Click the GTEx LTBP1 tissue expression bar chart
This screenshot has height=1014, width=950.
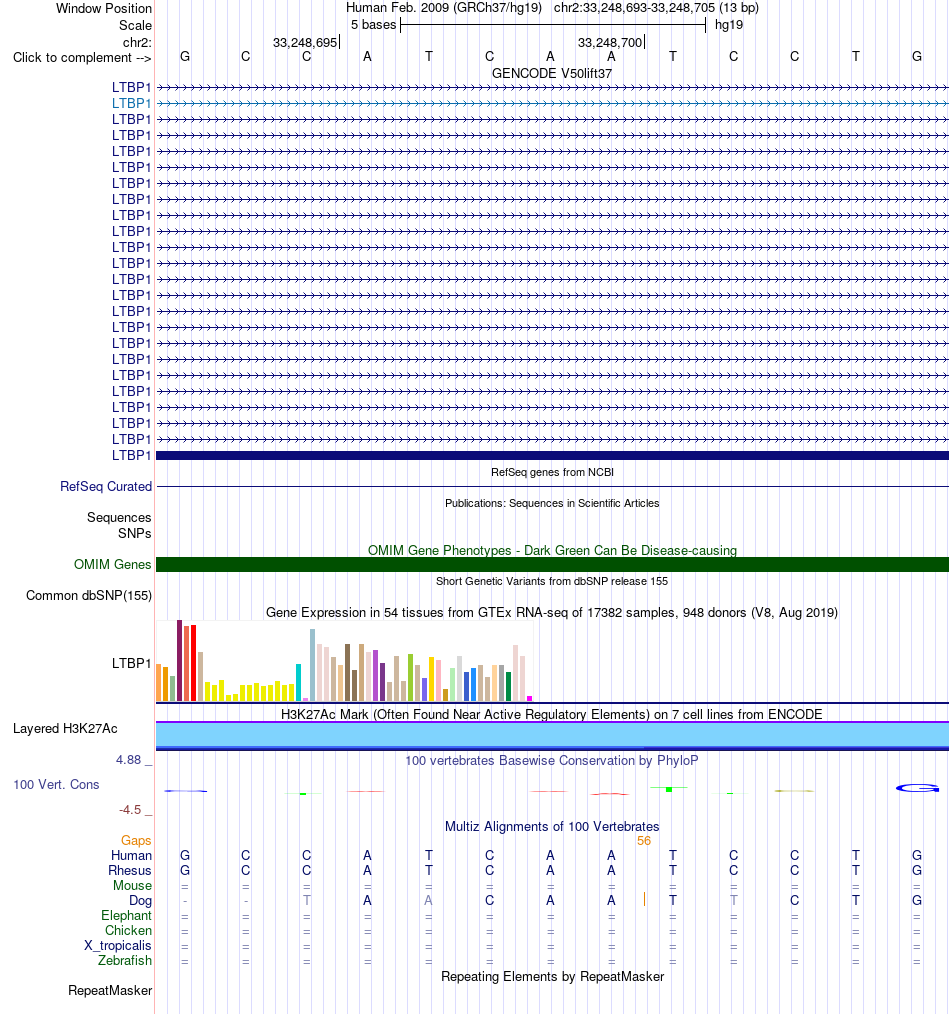(344, 661)
